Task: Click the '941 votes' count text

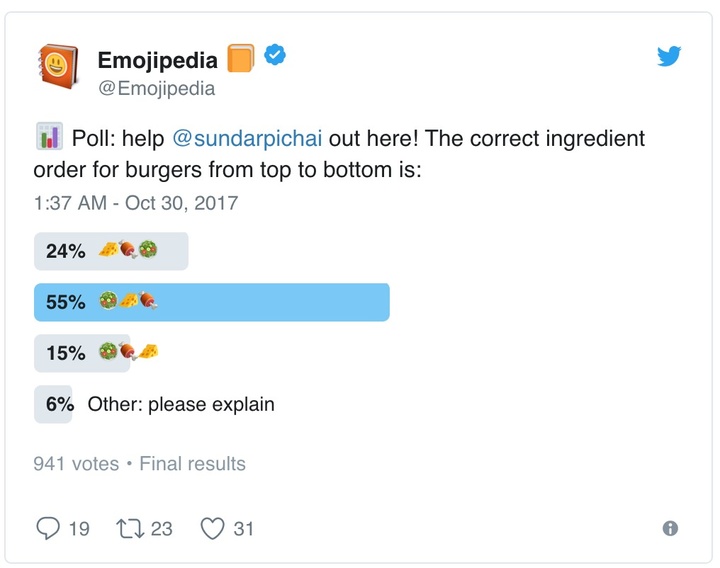Action: 76,464
